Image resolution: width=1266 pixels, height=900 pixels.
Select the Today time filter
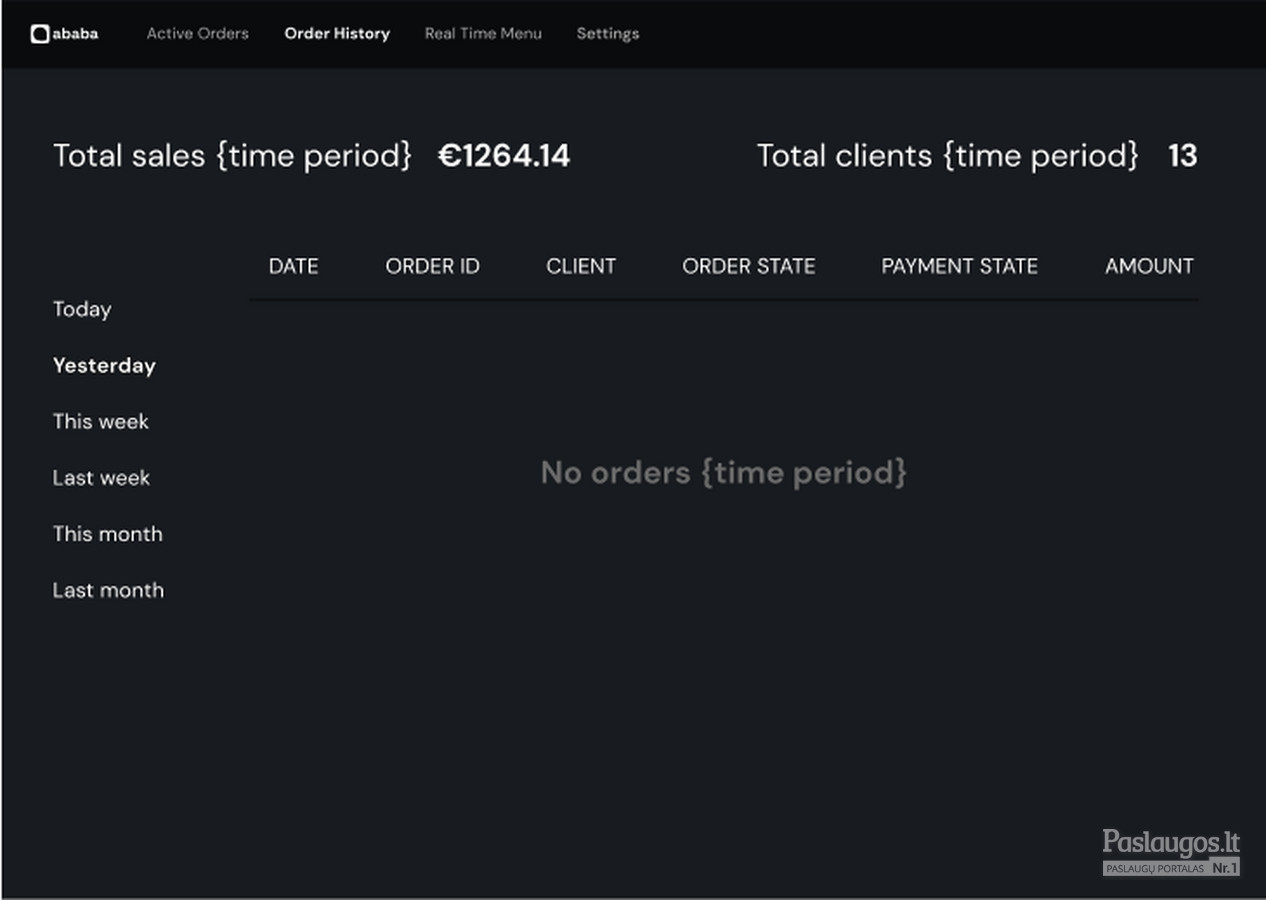point(82,310)
